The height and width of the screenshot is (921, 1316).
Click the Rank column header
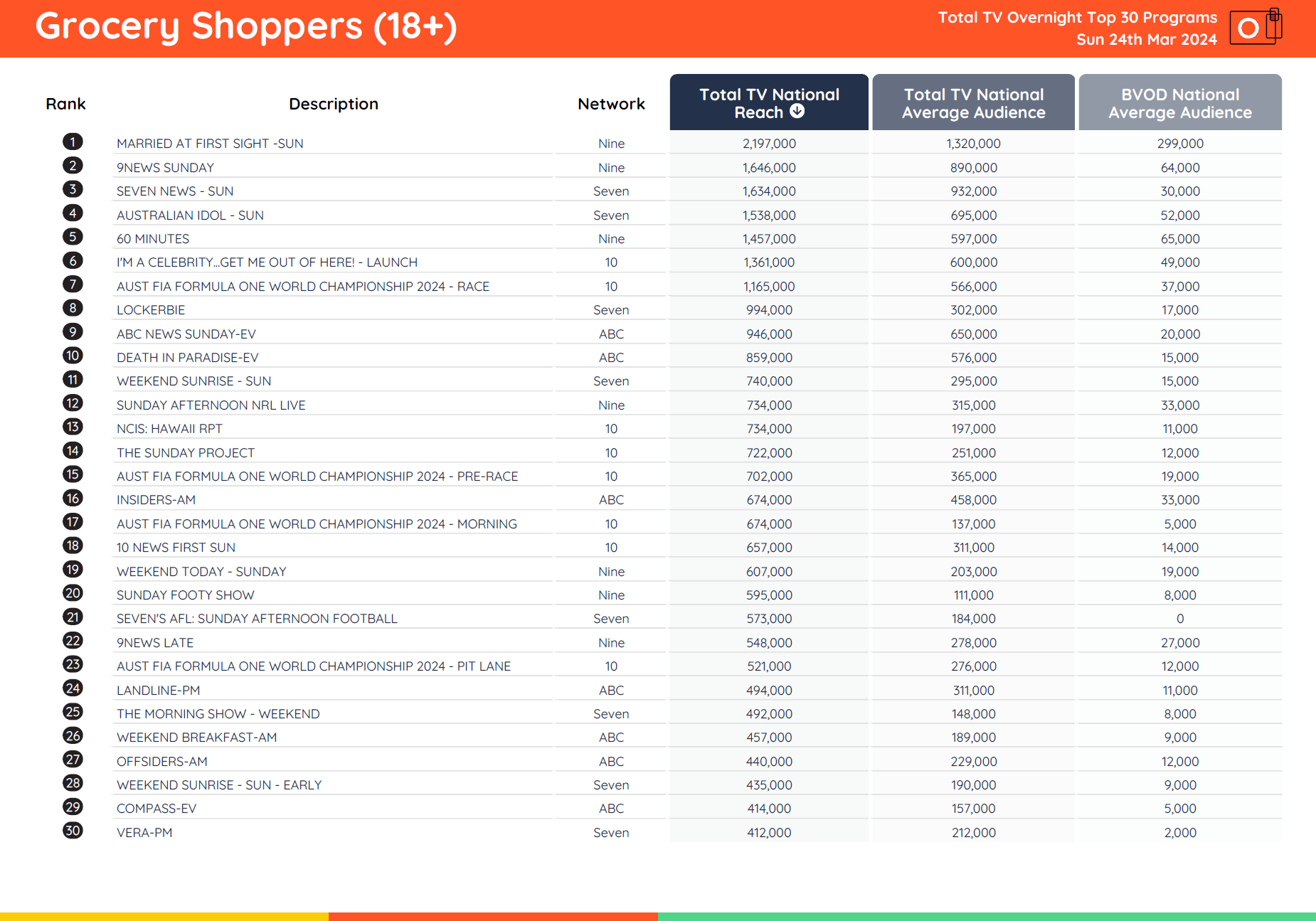click(x=65, y=104)
